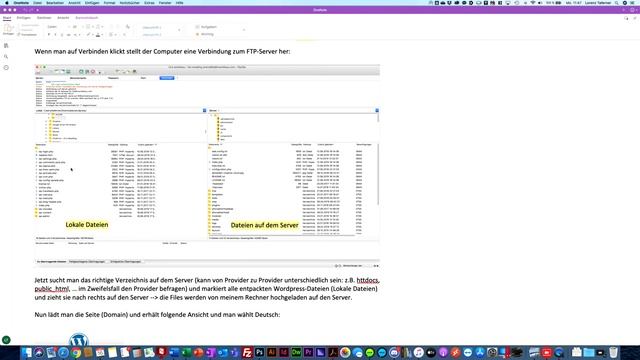Open Spotlight search in menu bar
Screen dimensions: 640x360
click(x=617, y=3)
